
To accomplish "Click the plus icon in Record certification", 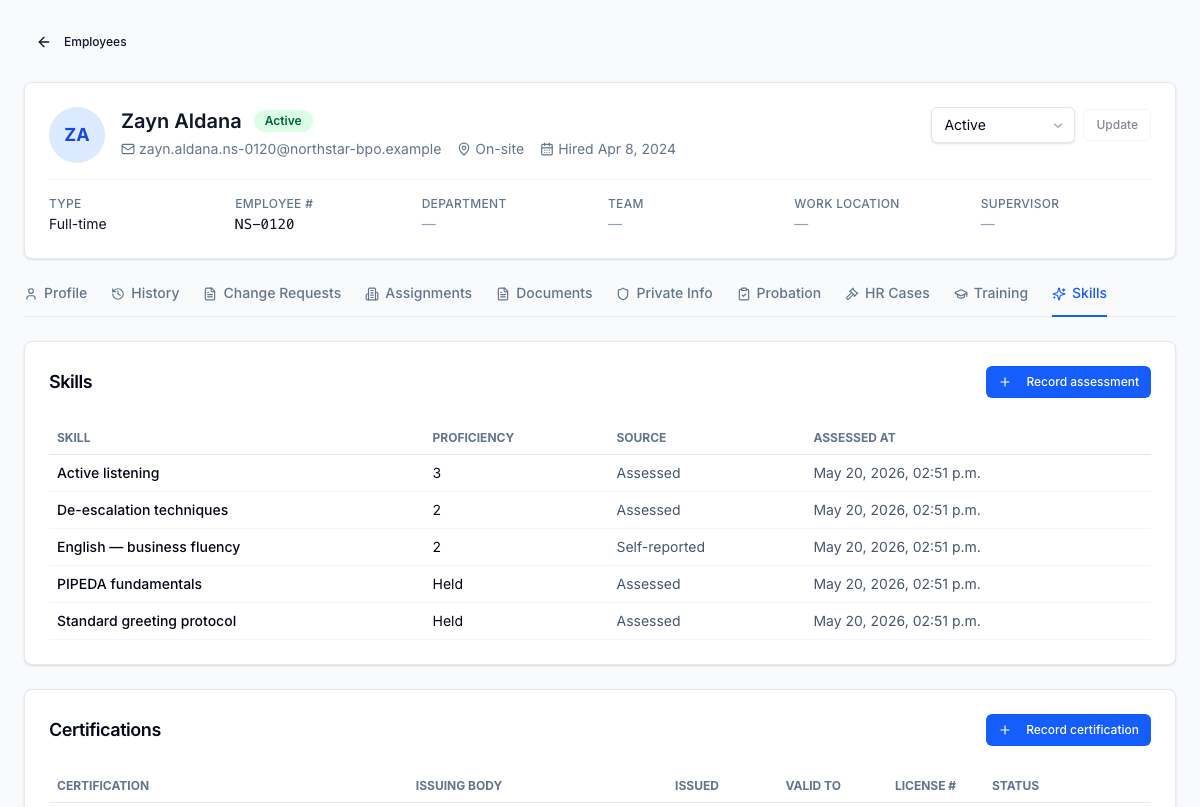I will click(x=1005, y=730).
